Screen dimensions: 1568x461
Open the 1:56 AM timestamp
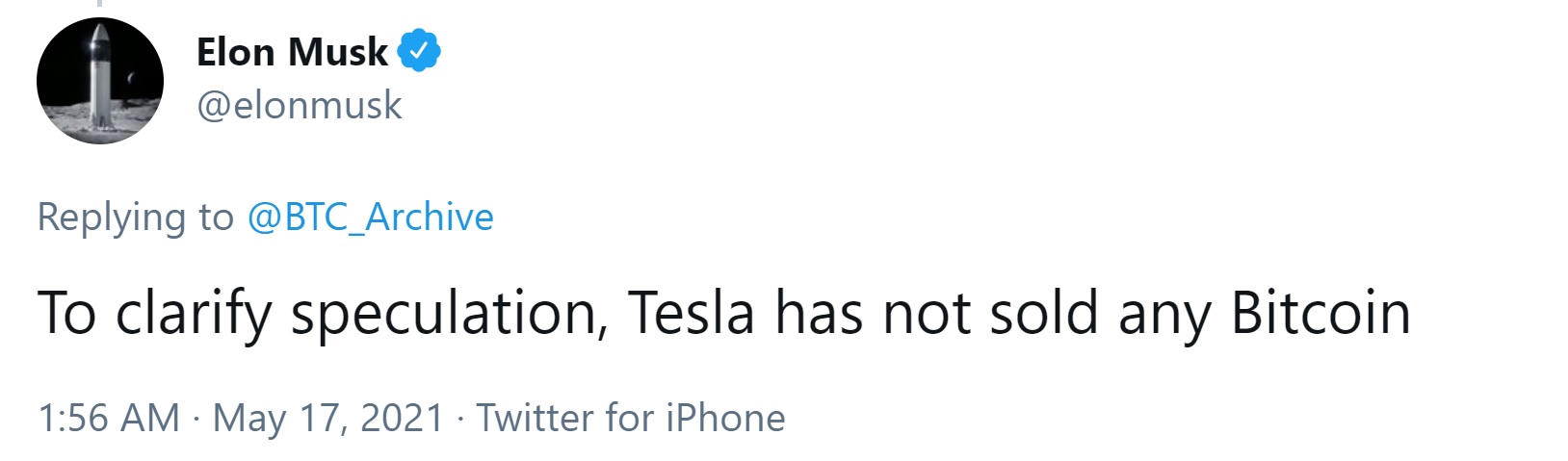click(x=108, y=419)
